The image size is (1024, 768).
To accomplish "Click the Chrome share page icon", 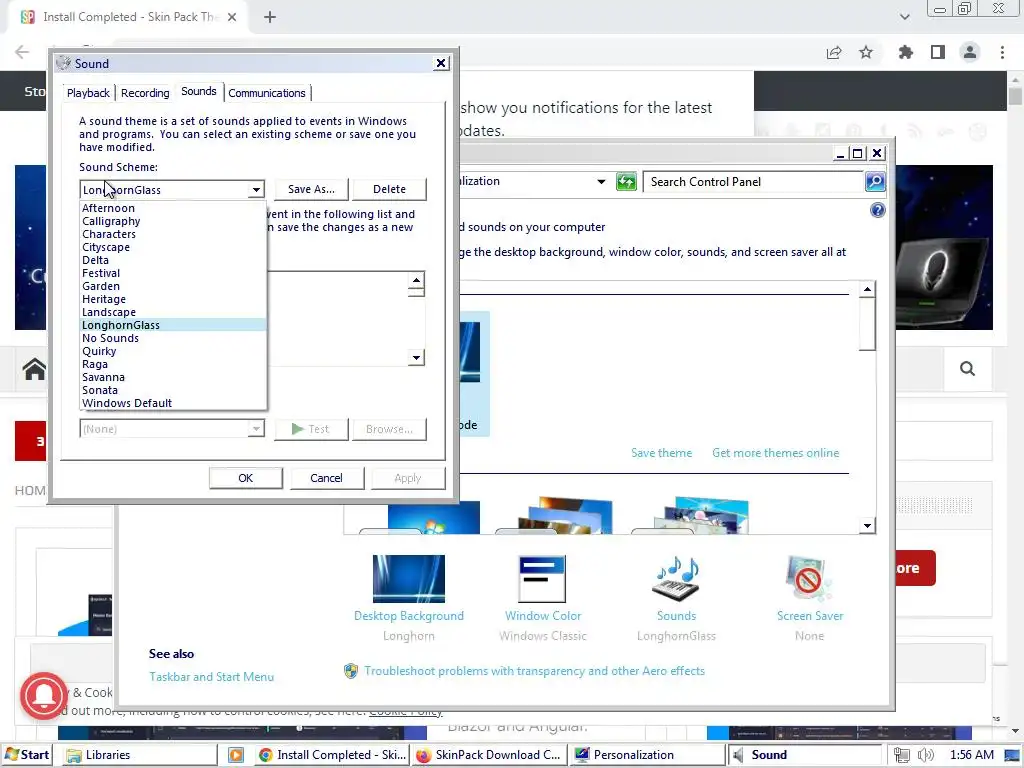I will [x=834, y=52].
